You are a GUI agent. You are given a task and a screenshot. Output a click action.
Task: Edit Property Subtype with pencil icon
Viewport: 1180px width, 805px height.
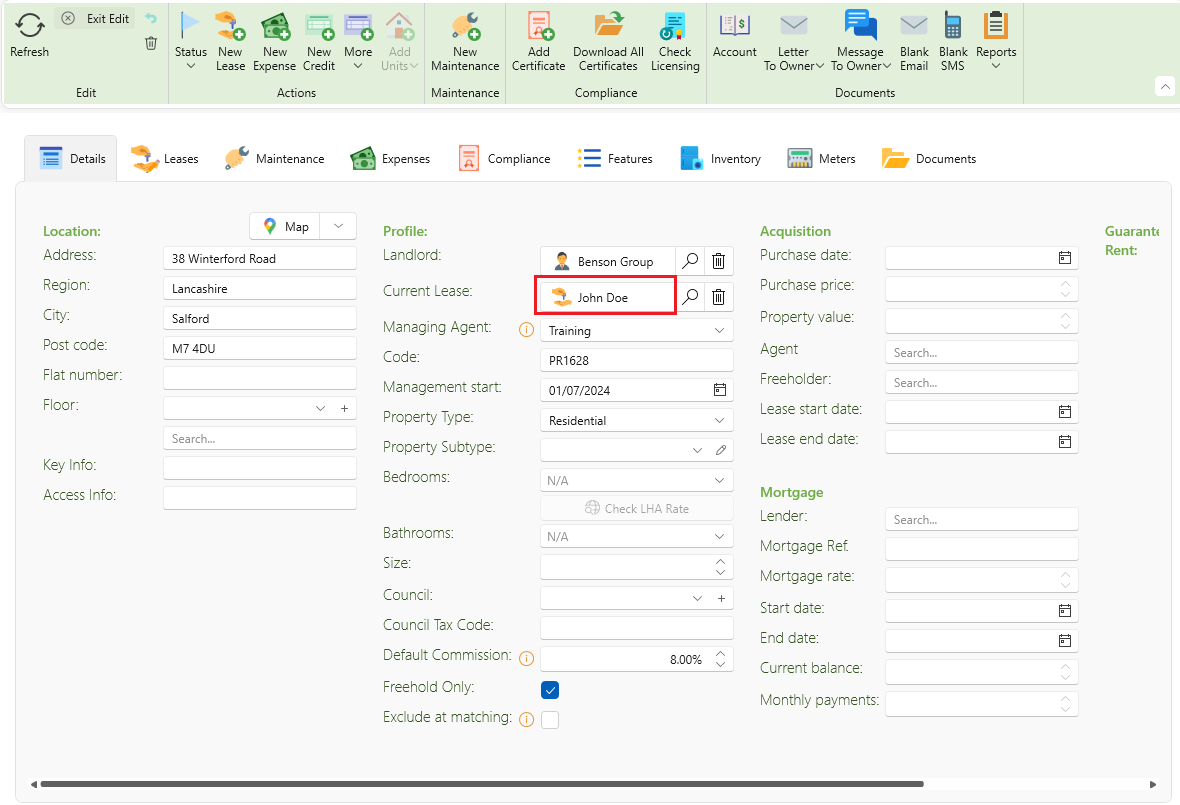pos(721,450)
